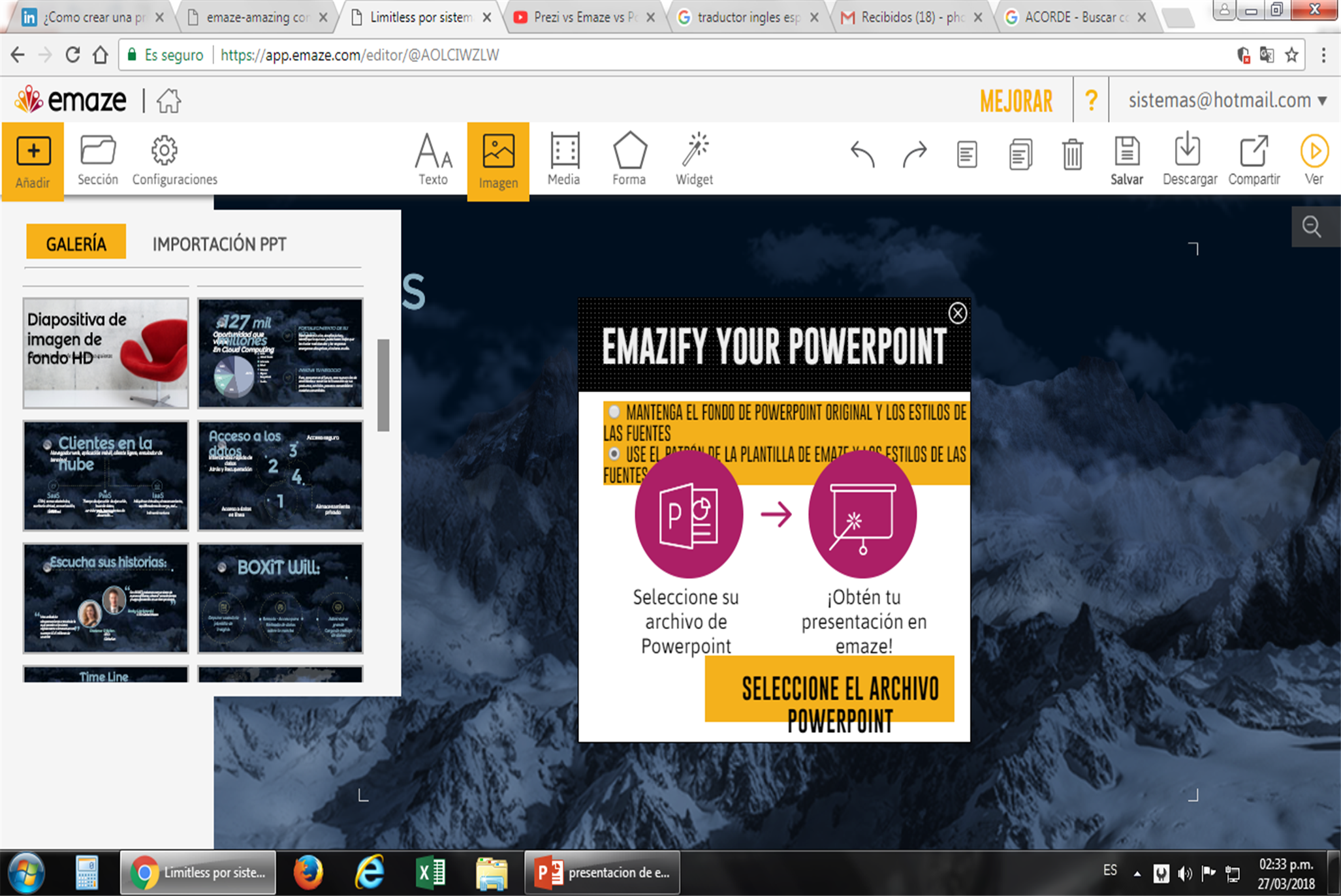
Task: Select the Texto tool
Action: click(x=433, y=161)
